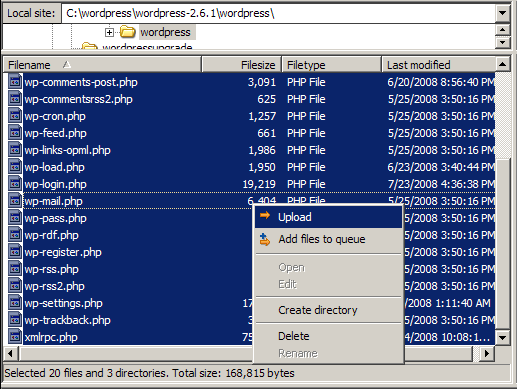Select the wp-load.php filename
517x389 pixels.
54,167
